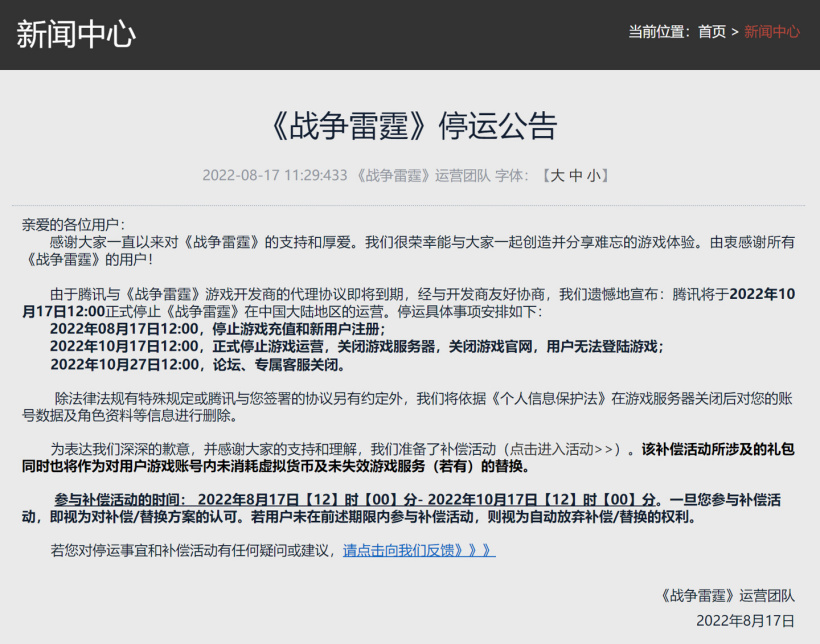Click the 《战争雷霆》运营团队 author in the byline
820x644 pixels.
(423, 175)
